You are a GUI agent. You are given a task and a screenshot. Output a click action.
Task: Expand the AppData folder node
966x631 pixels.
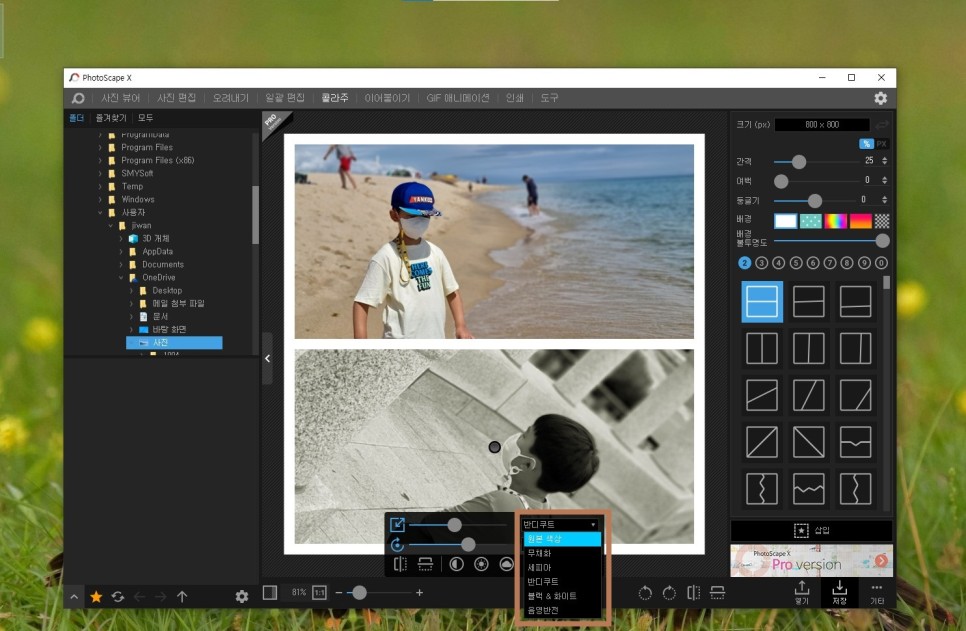[x=121, y=251]
